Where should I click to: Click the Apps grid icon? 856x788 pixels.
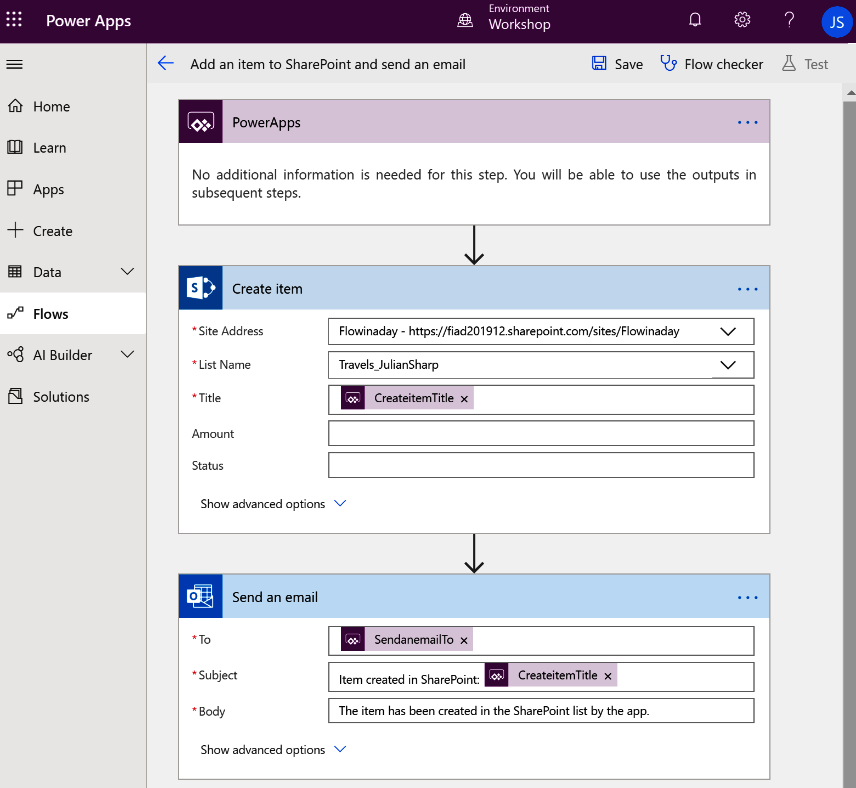[x=15, y=188]
